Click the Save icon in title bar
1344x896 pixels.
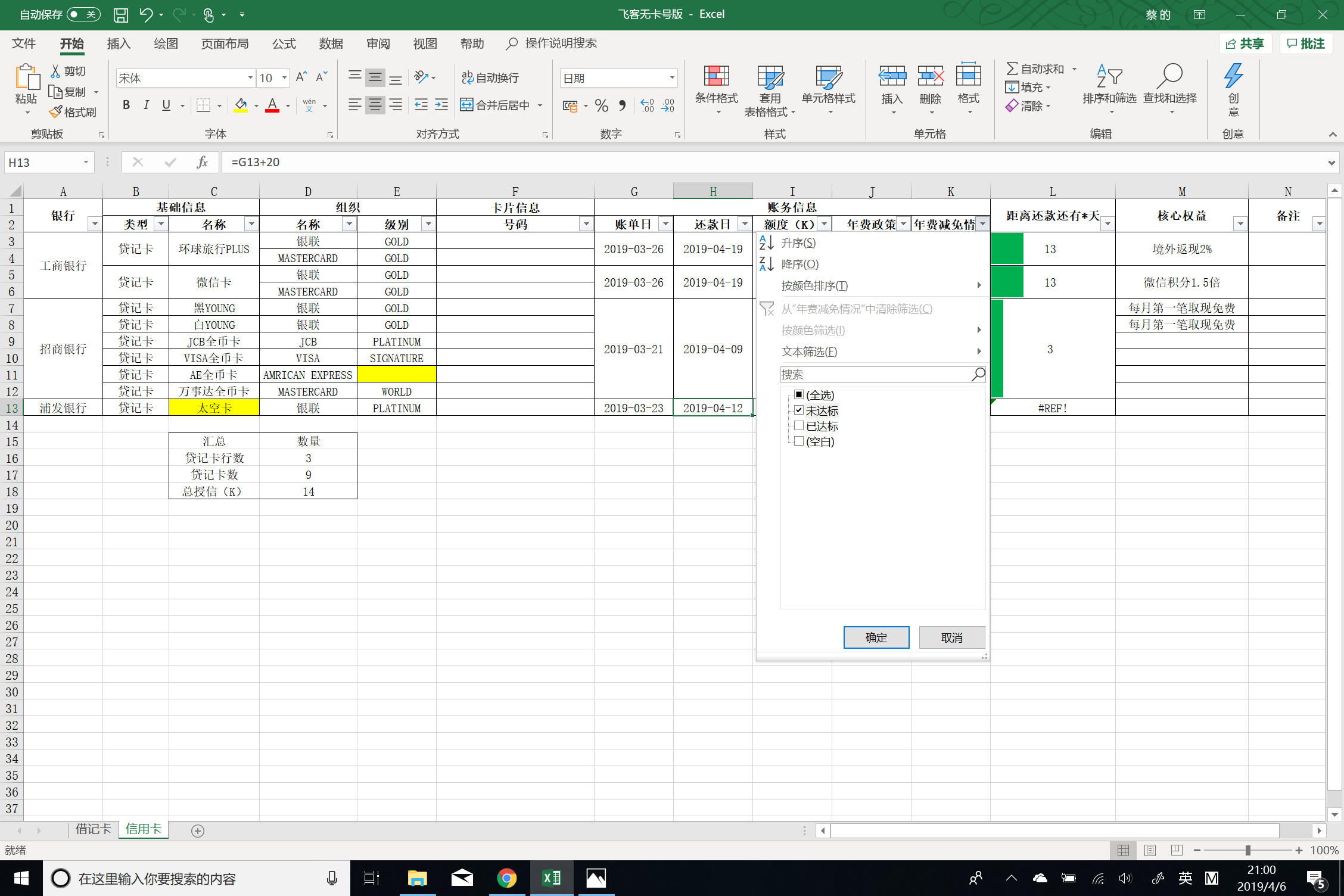(121, 15)
